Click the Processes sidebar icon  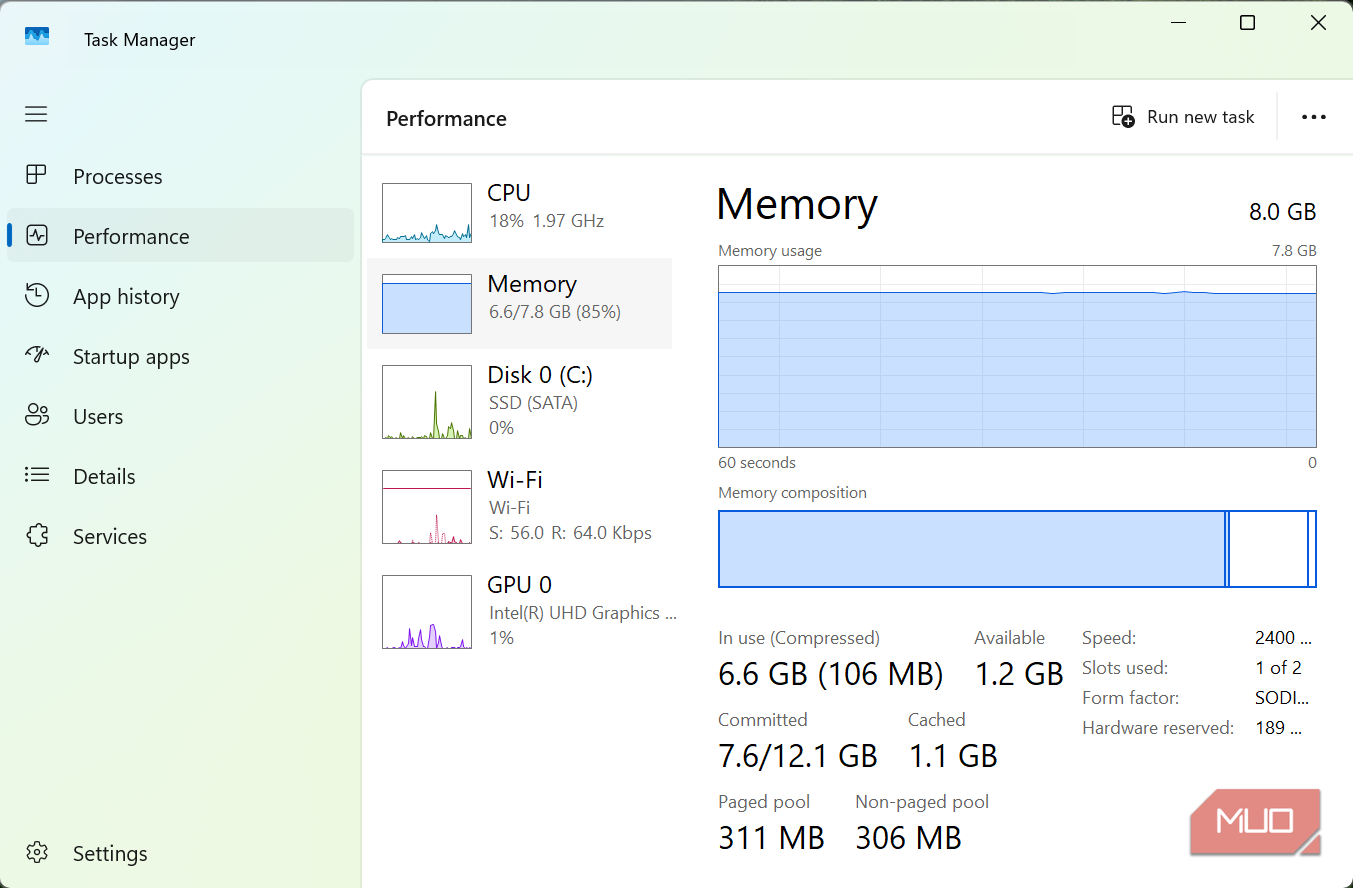tap(36, 176)
